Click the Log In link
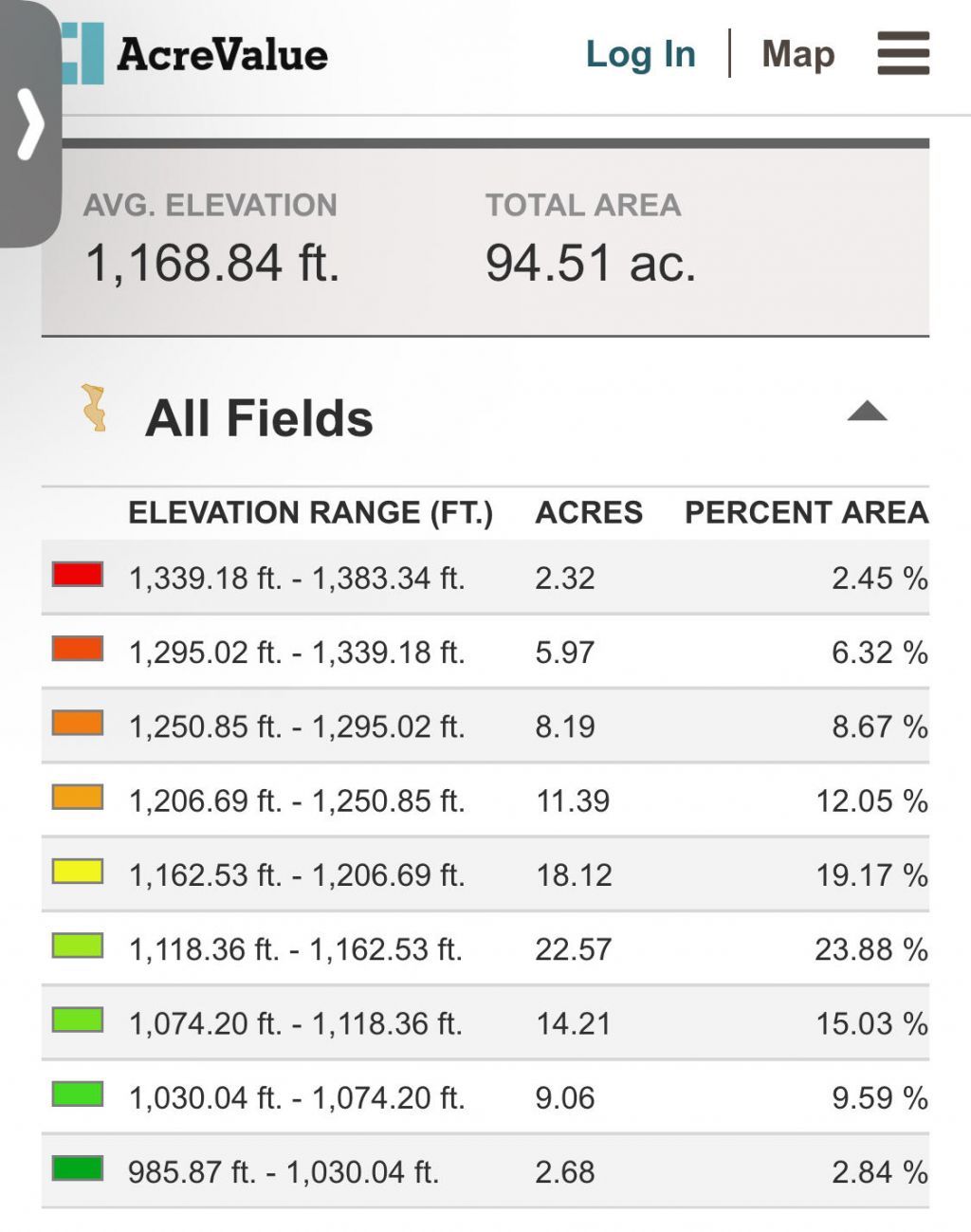The width and height of the screenshot is (971, 1232). click(640, 54)
